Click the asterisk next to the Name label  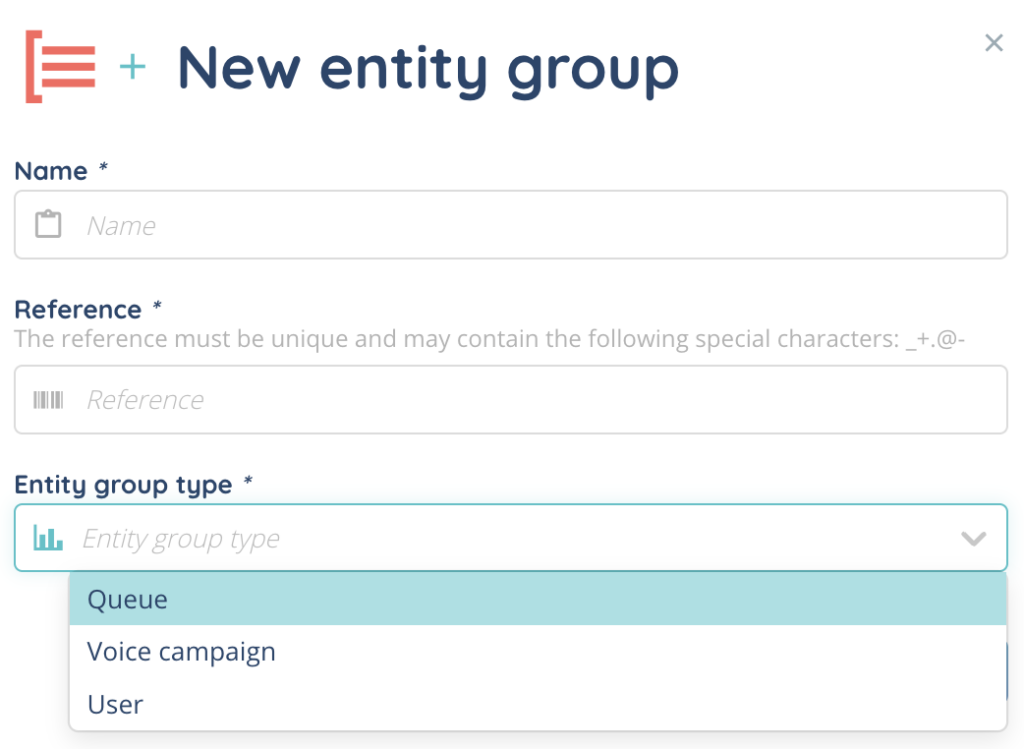point(103,169)
